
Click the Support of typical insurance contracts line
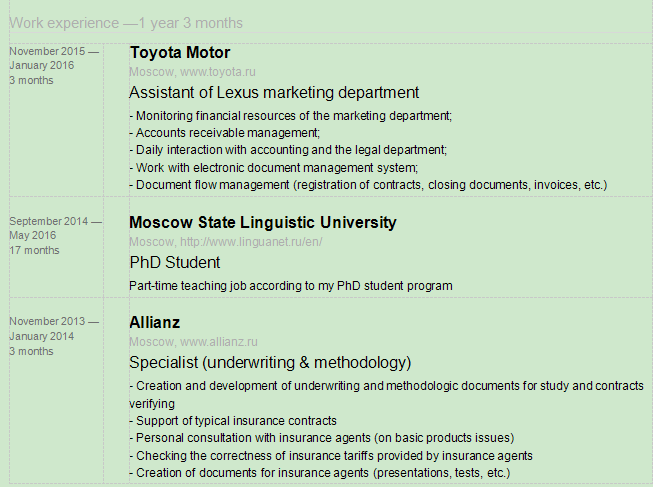click(x=233, y=421)
